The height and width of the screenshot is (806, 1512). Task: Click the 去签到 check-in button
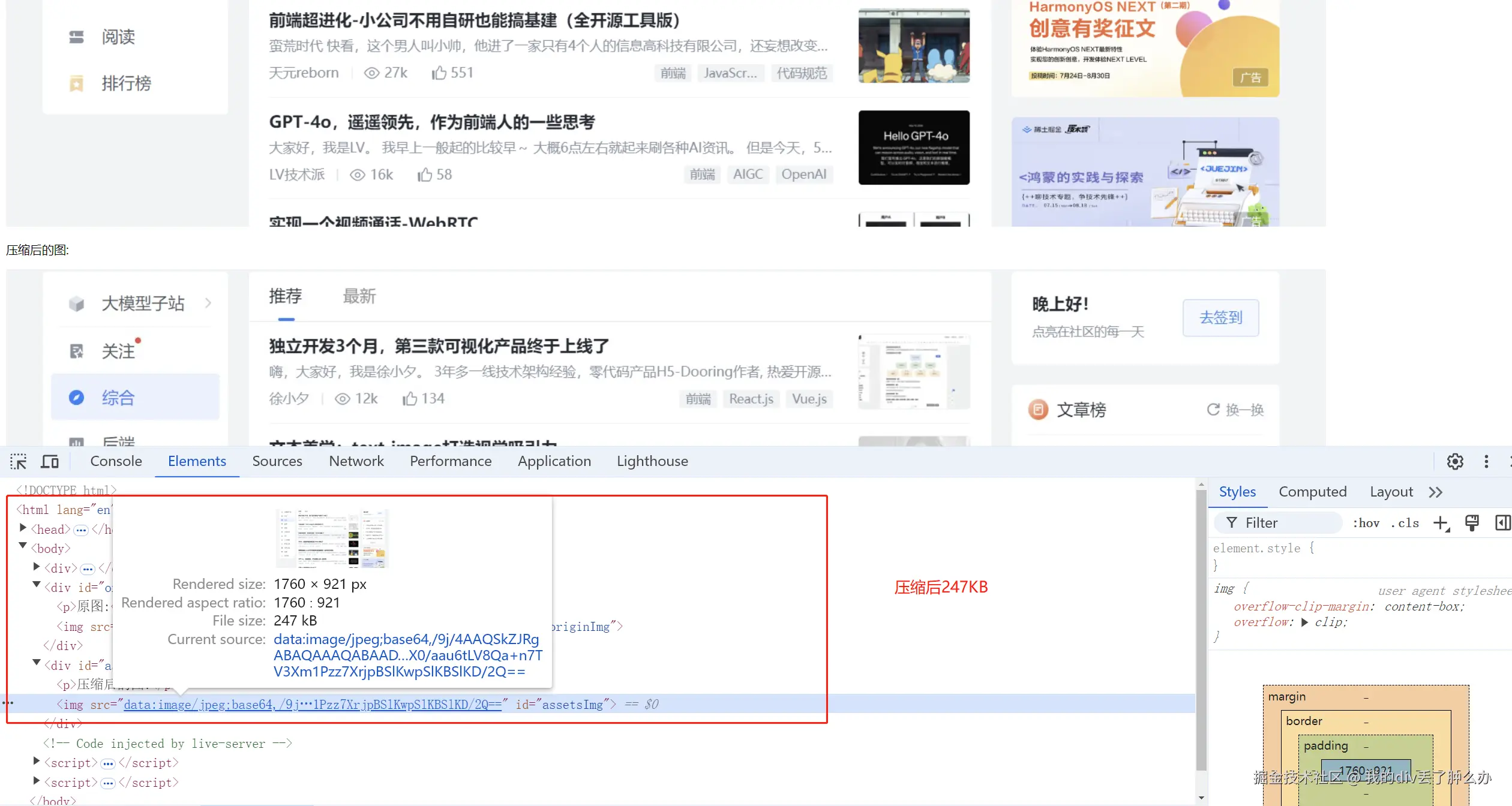click(x=1220, y=317)
